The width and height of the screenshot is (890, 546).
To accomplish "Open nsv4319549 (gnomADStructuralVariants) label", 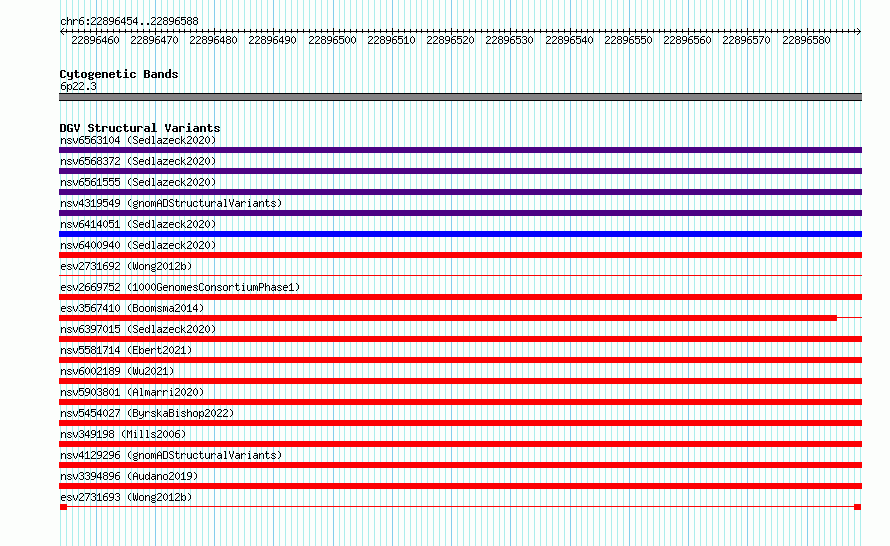I will 171,203.
